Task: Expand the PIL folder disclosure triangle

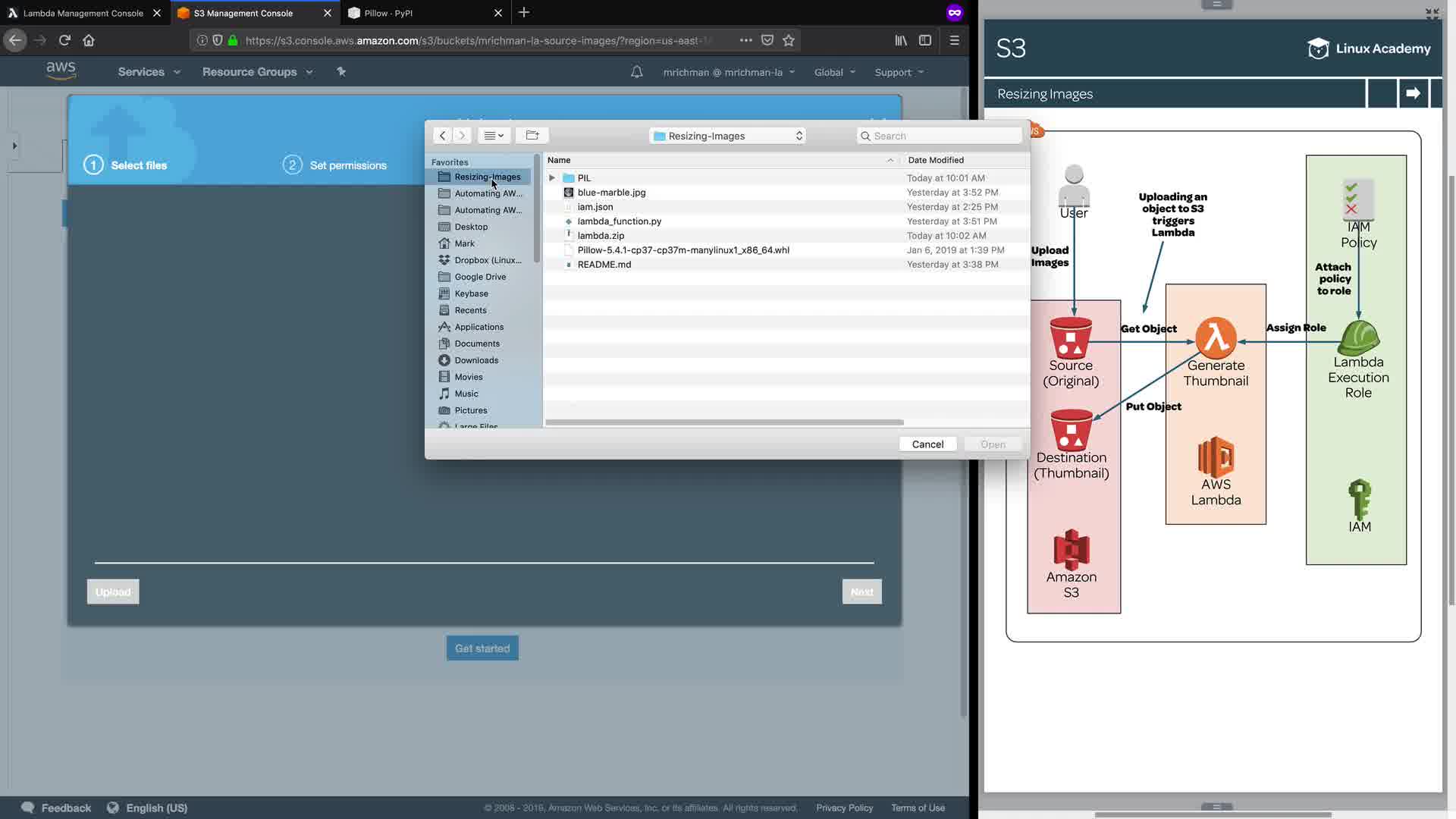Action: (552, 178)
